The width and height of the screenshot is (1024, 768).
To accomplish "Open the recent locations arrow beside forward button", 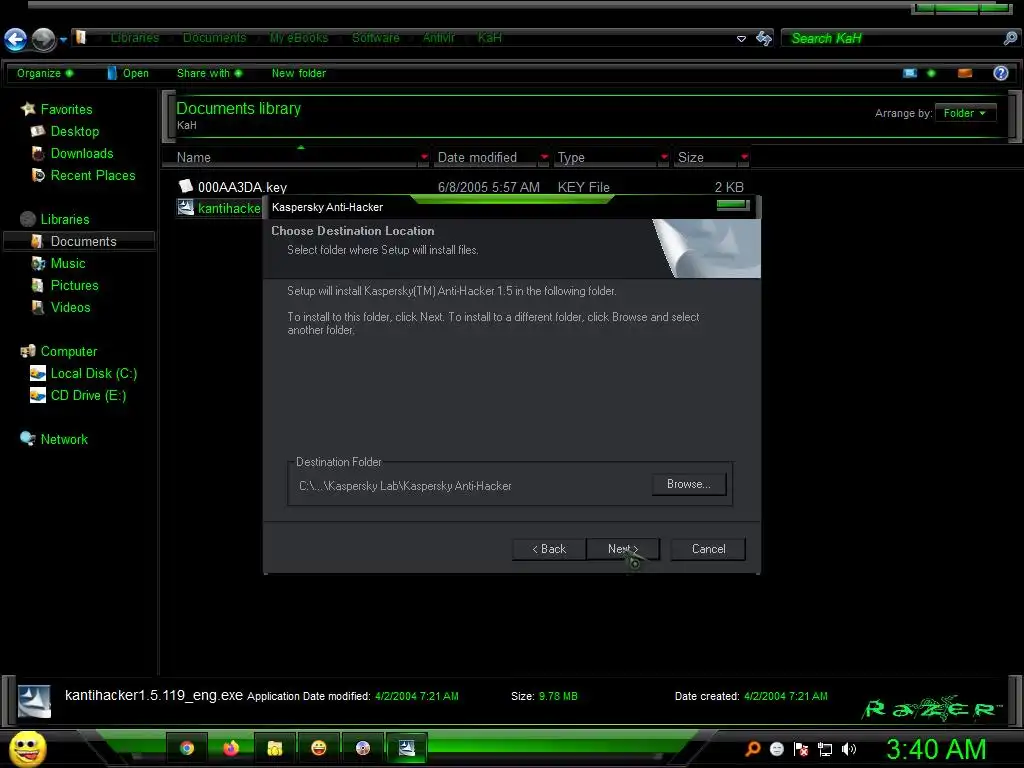I will coord(63,40).
